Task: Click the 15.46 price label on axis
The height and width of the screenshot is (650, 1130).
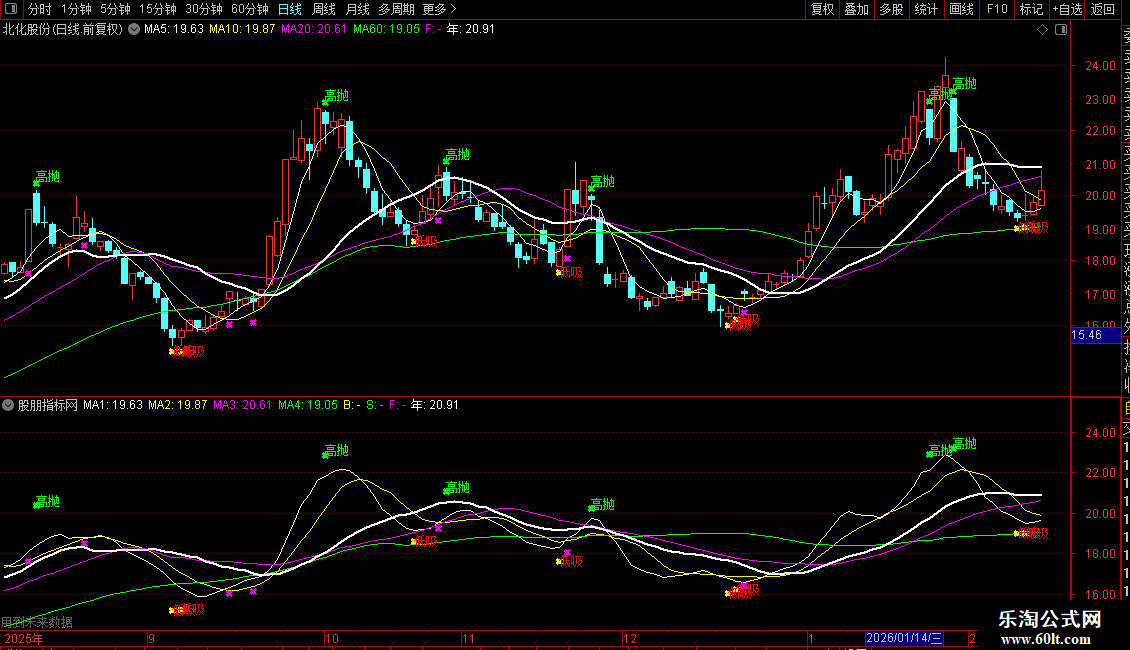Action: [x=1087, y=335]
